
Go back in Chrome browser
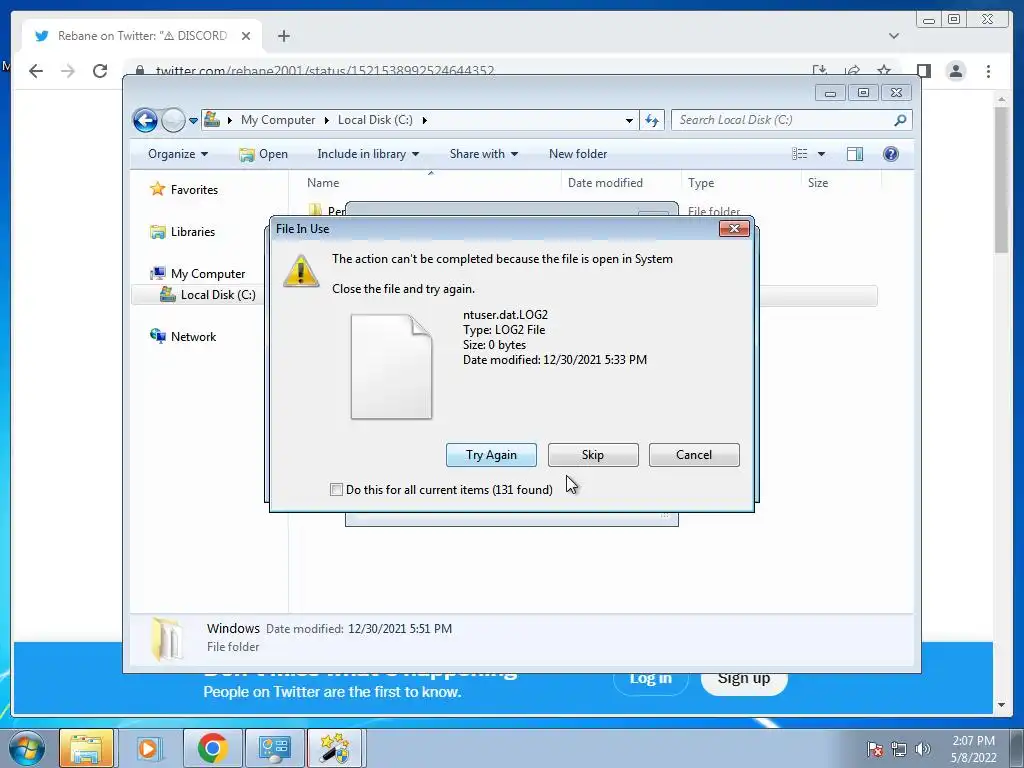[36, 71]
